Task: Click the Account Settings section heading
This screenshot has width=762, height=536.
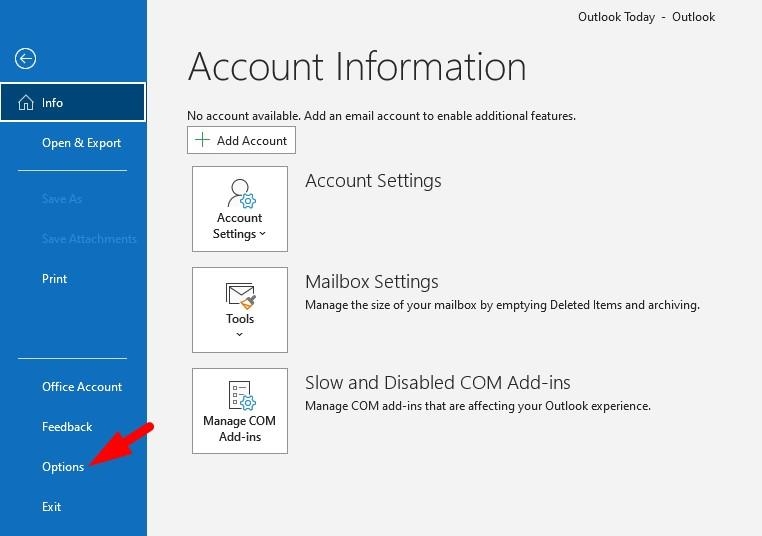Action: pyautogui.click(x=373, y=181)
